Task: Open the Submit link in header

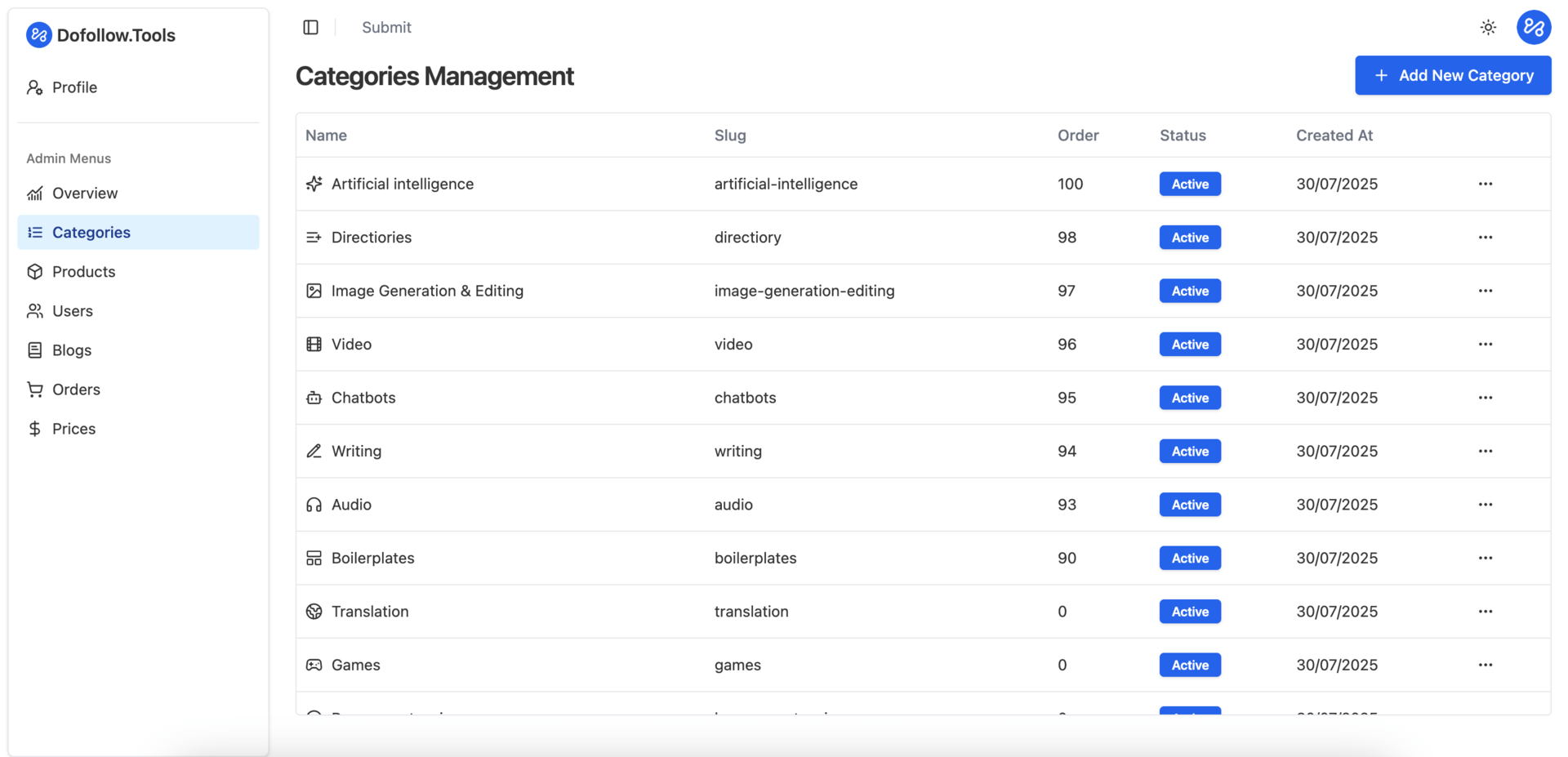Action: (386, 28)
